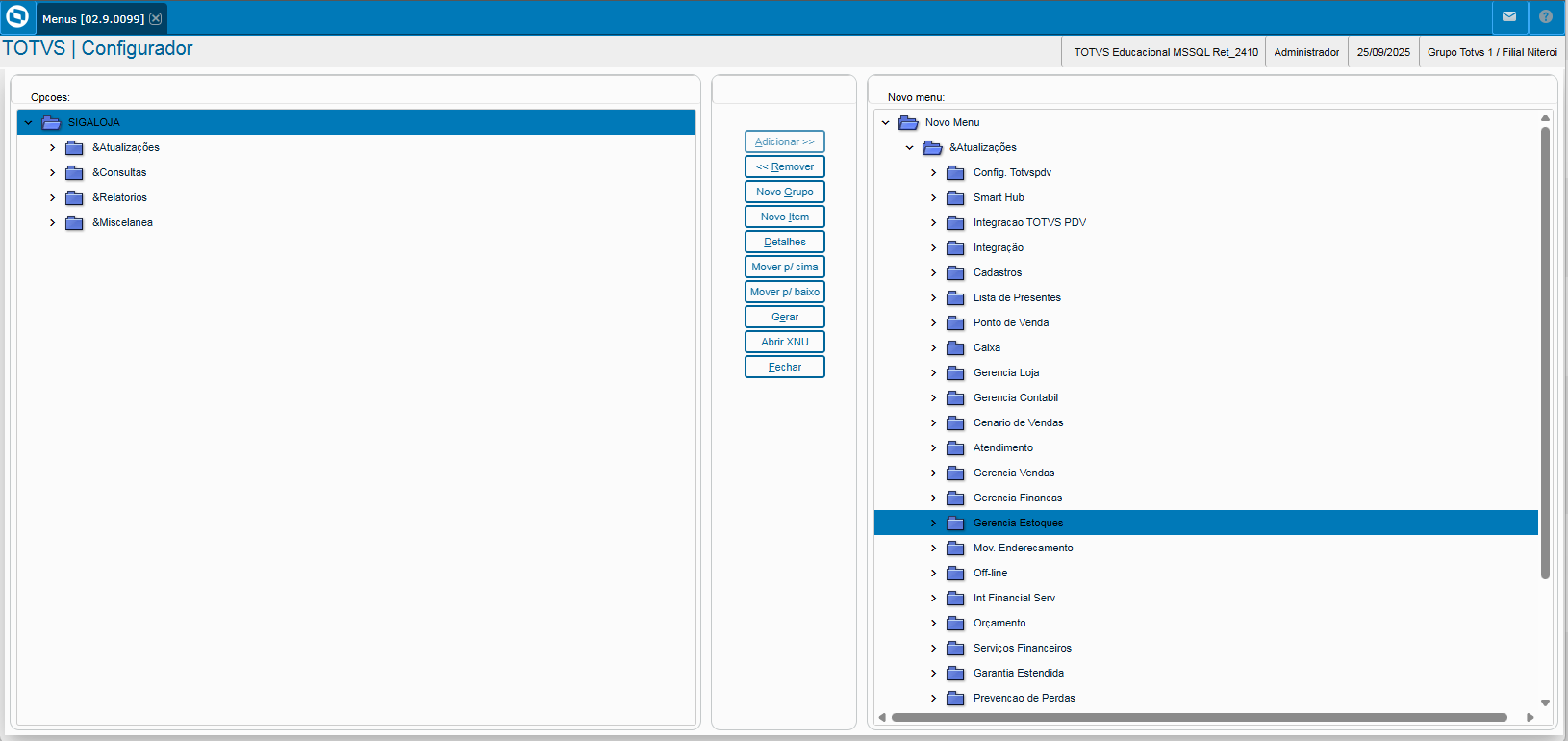The width and height of the screenshot is (1568, 741).
Task: Click the Lista de Presentes folder icon
Action: (x=955, y=297)
